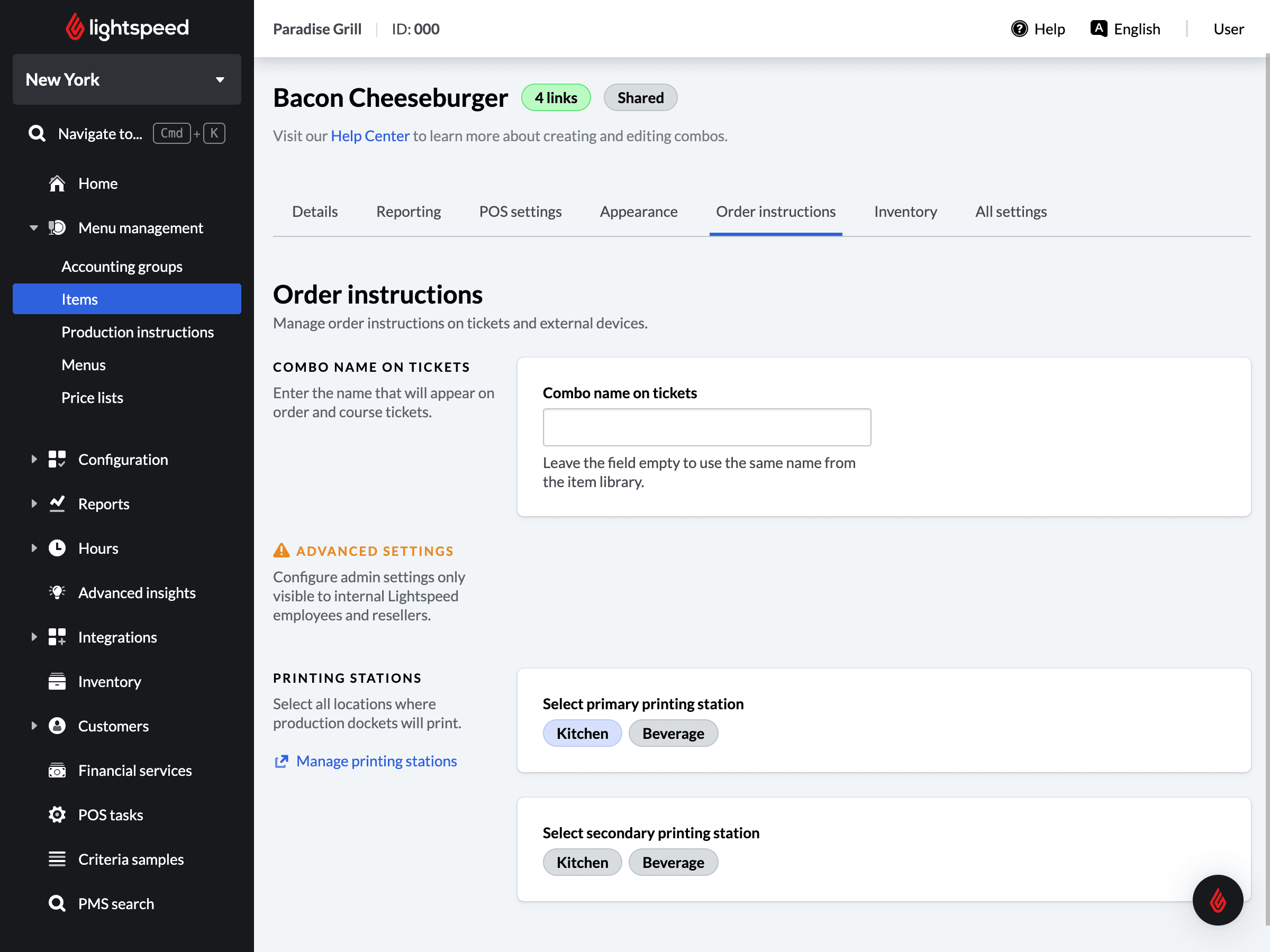
Task: Switch to the POS settings tab
Action: coord(520,212)
